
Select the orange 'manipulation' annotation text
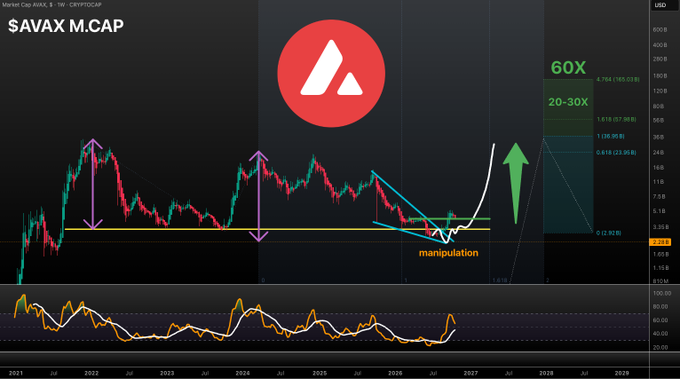coord(448,253)
